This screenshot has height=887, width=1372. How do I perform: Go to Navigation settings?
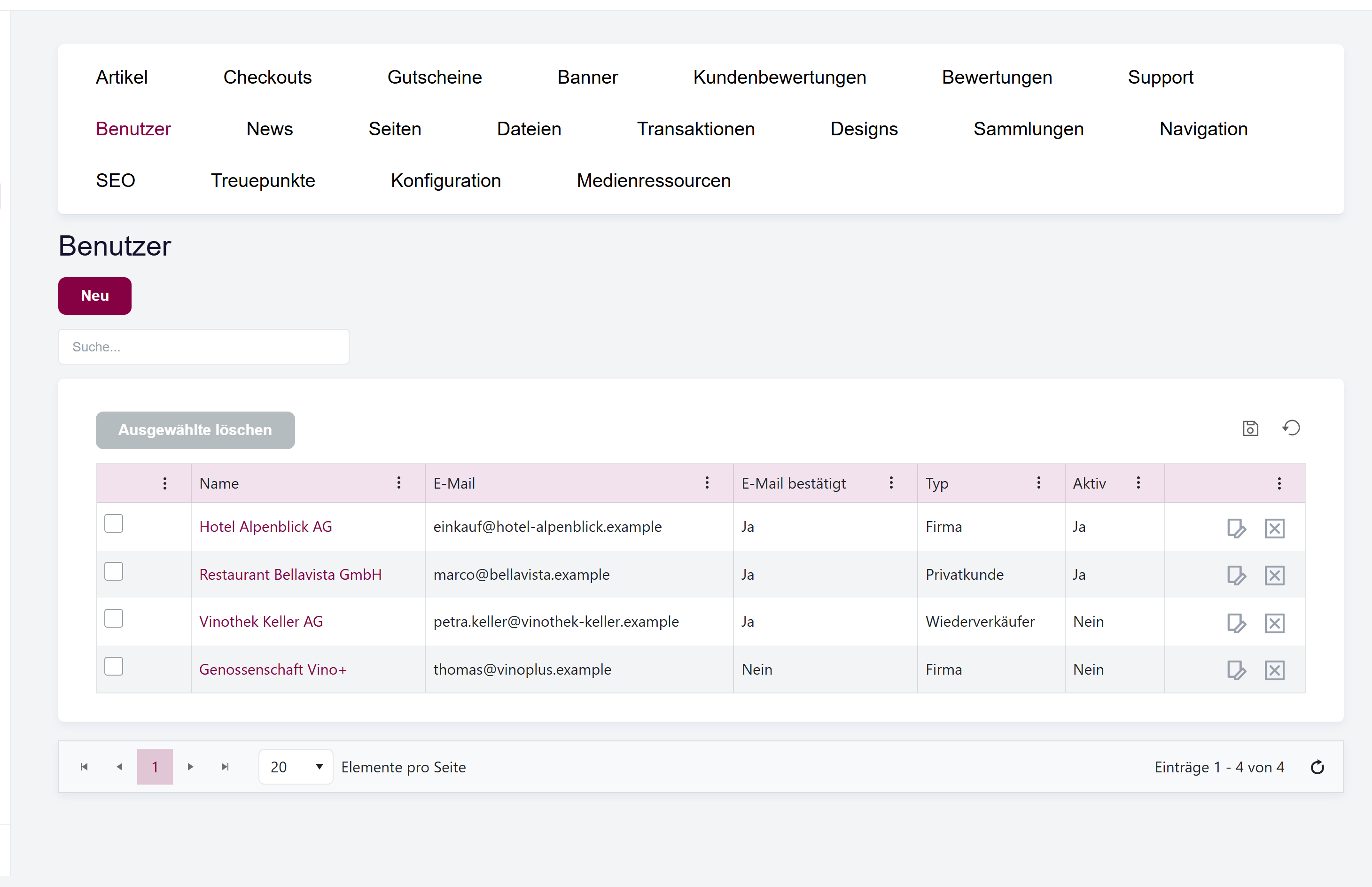click(x=1203, y=129)
